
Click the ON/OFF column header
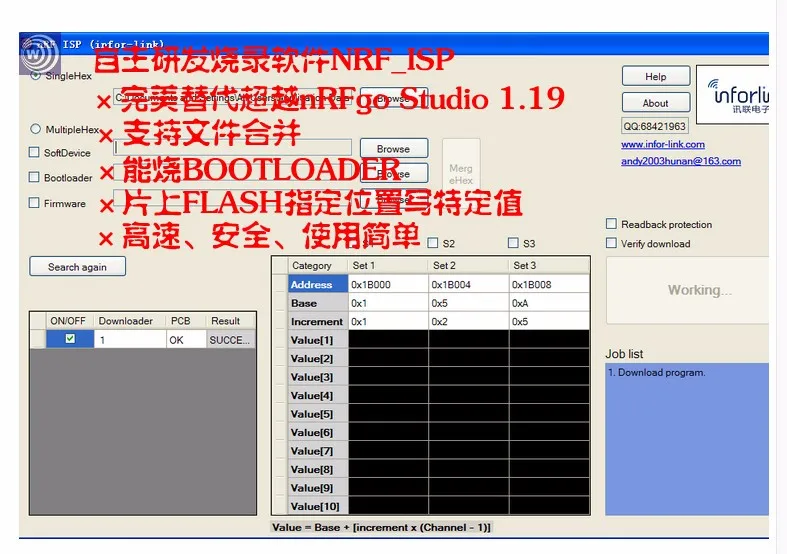tap(70, 321)
